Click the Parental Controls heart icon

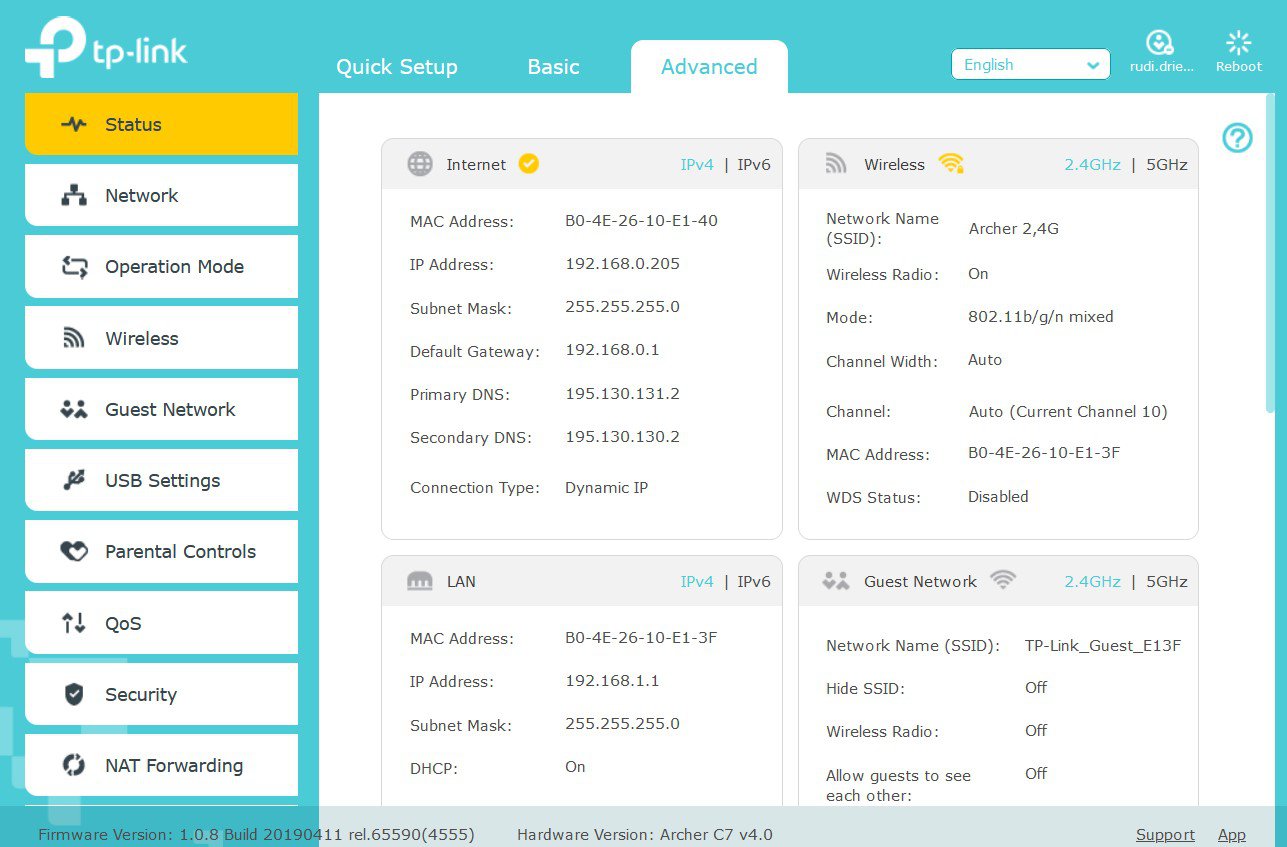[x=74, y=552]
